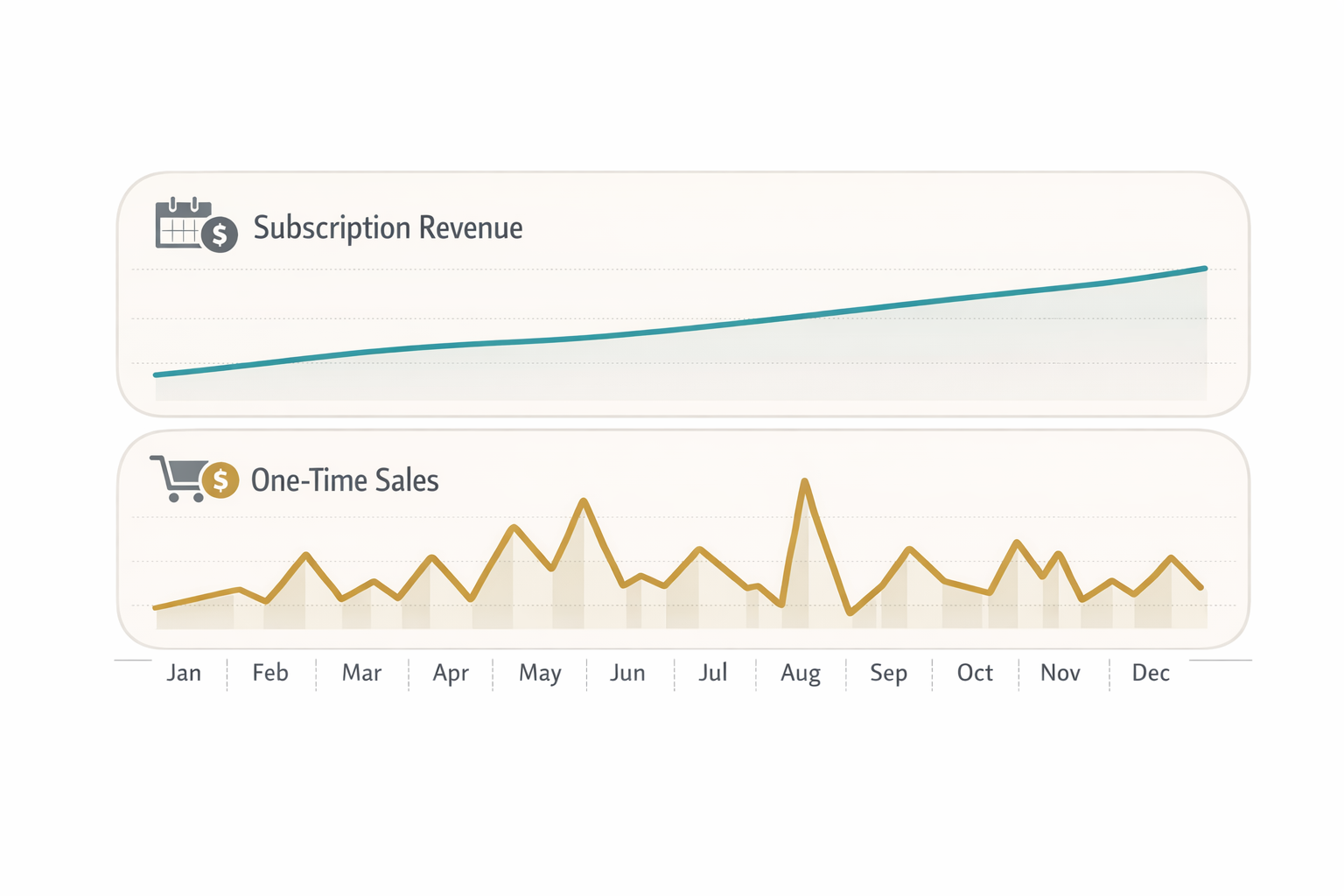The image size is (1344, 896).
Task: Click the Subscription Revenue title text
Action: (x=388, y=227)
